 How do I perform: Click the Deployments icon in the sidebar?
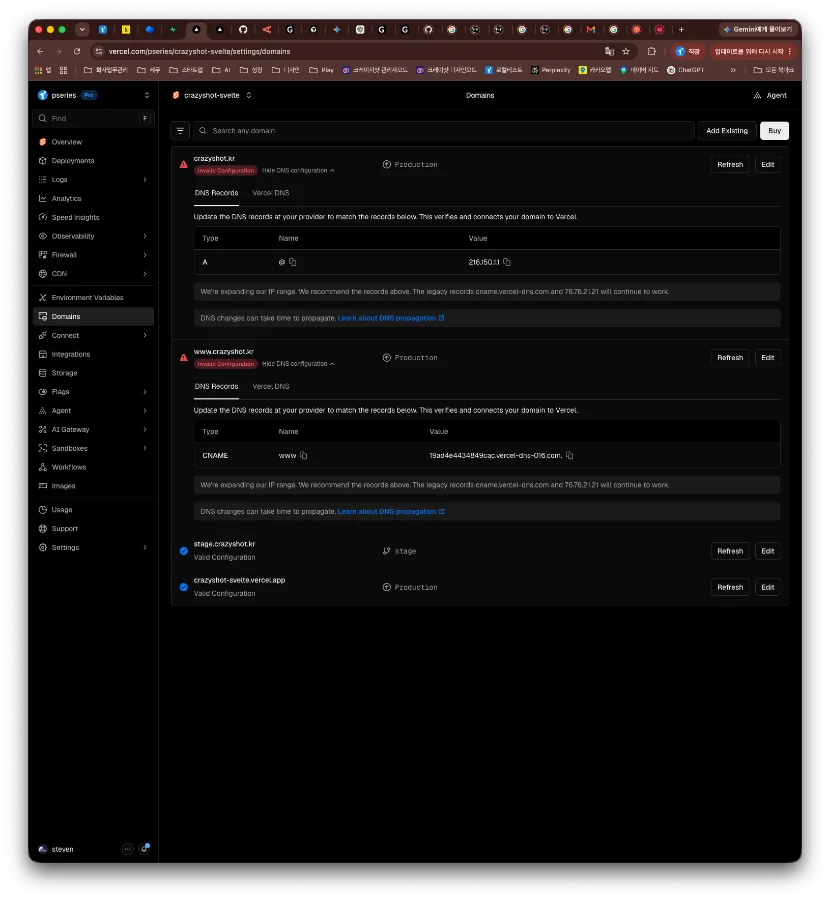pos(42,161)
